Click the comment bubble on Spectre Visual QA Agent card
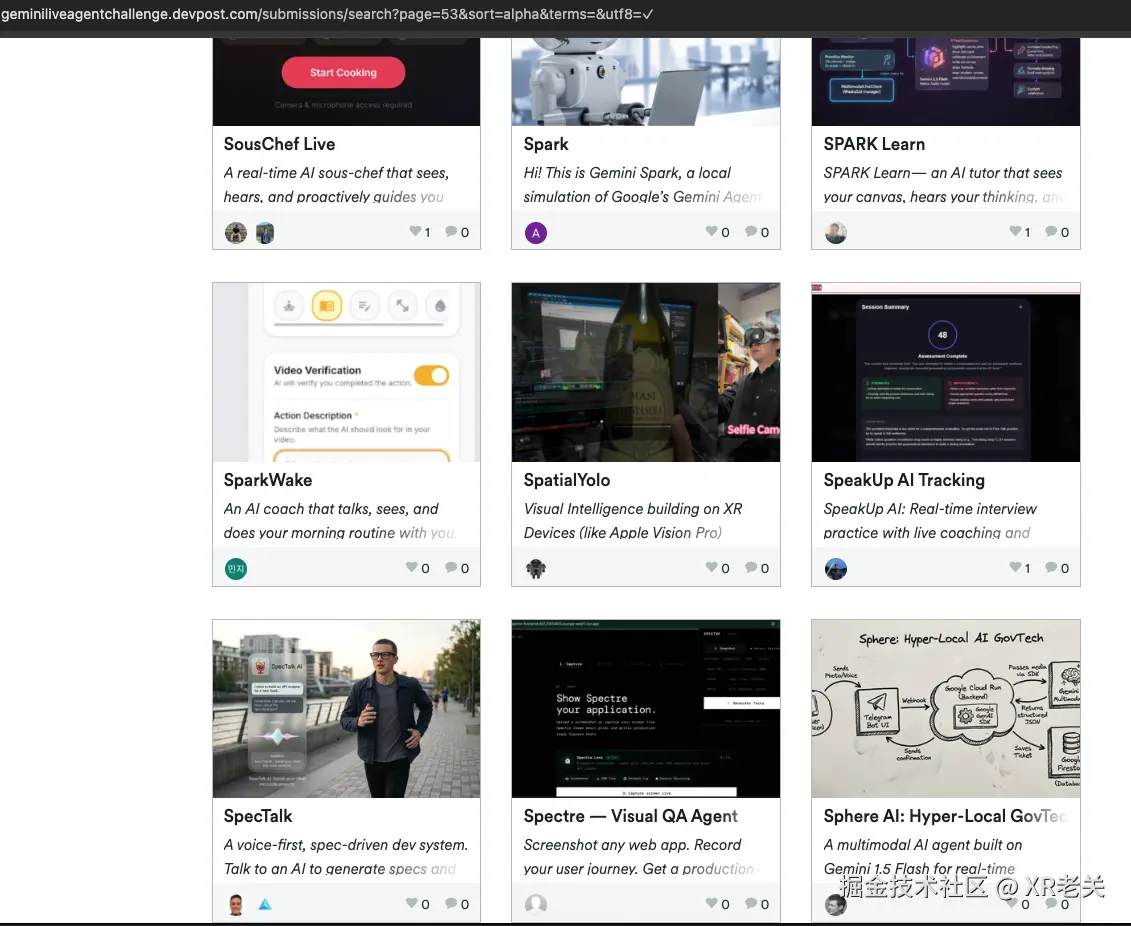Screen dimensions: 1131x926 pyautogui.click(x=752, y=903)
